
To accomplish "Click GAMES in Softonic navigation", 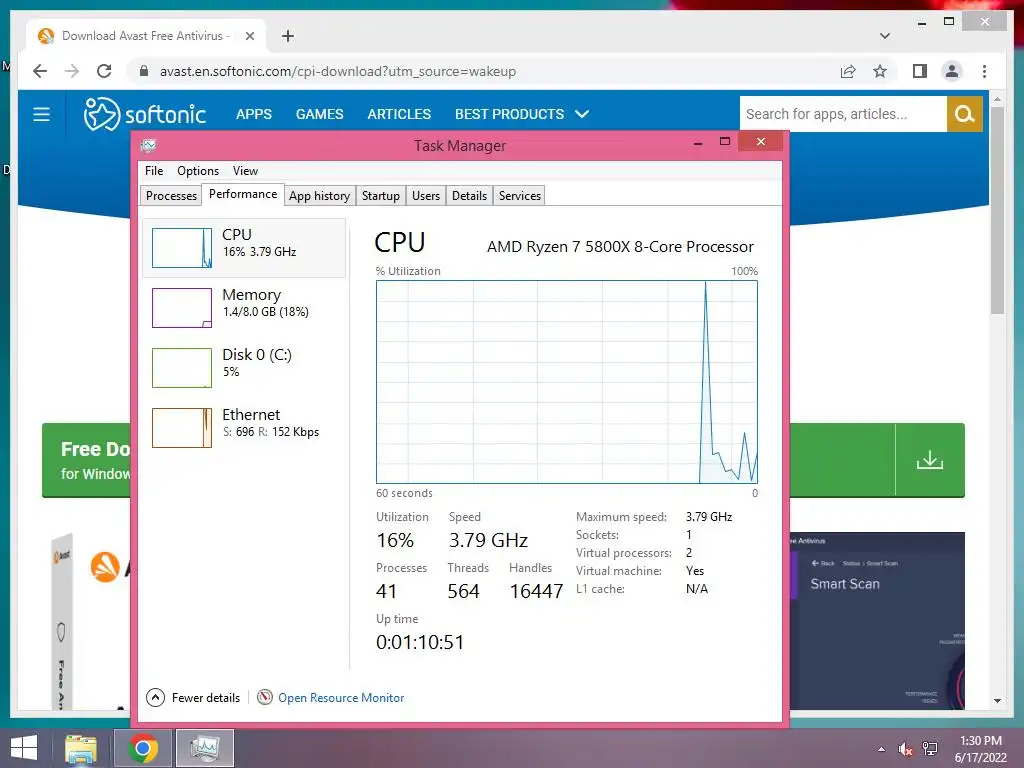I will (319, 114).
